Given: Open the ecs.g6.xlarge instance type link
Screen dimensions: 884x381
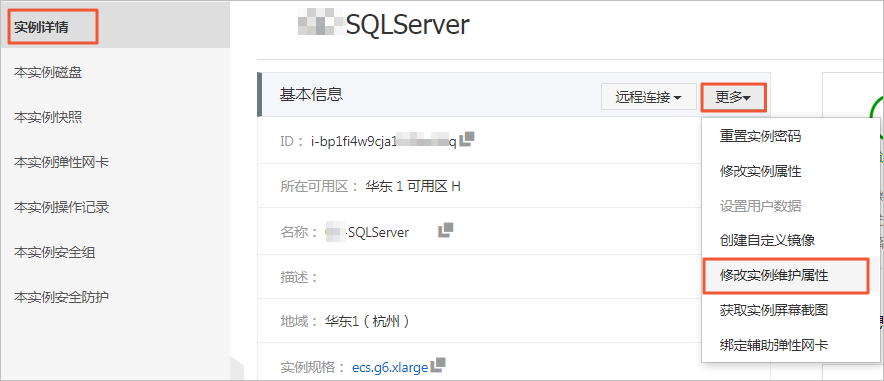Looking at the screenshot, I should [390, 367].
